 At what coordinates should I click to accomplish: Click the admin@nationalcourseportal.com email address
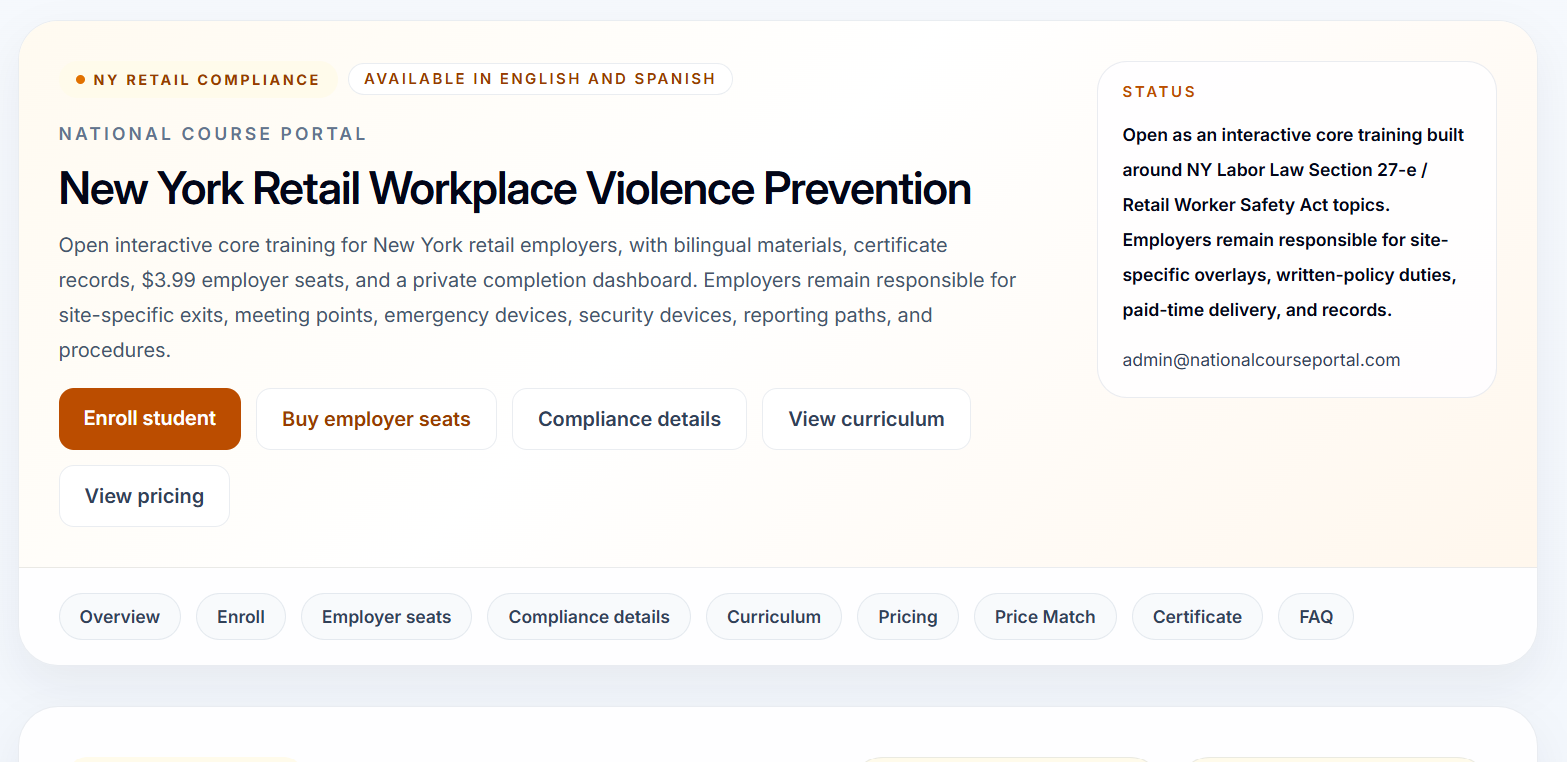(1261, 360)
